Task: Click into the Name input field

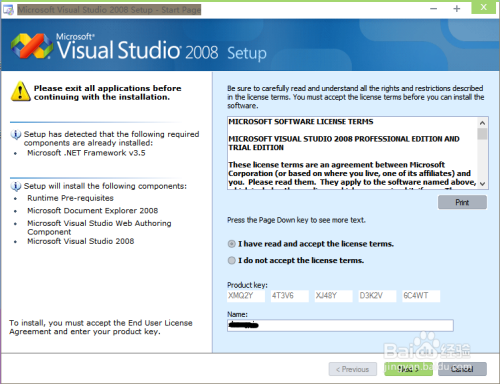Action: [340, 325]
